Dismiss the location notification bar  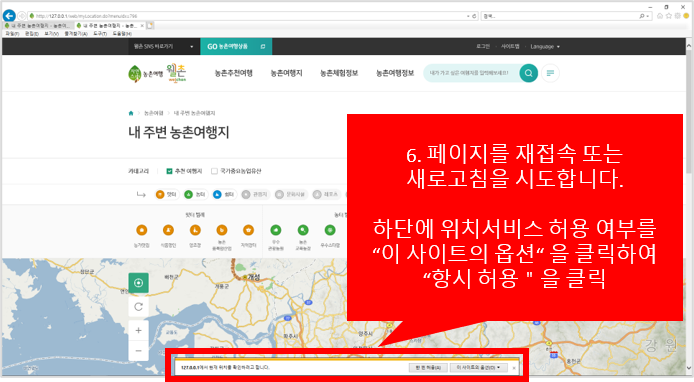[514, 368]
